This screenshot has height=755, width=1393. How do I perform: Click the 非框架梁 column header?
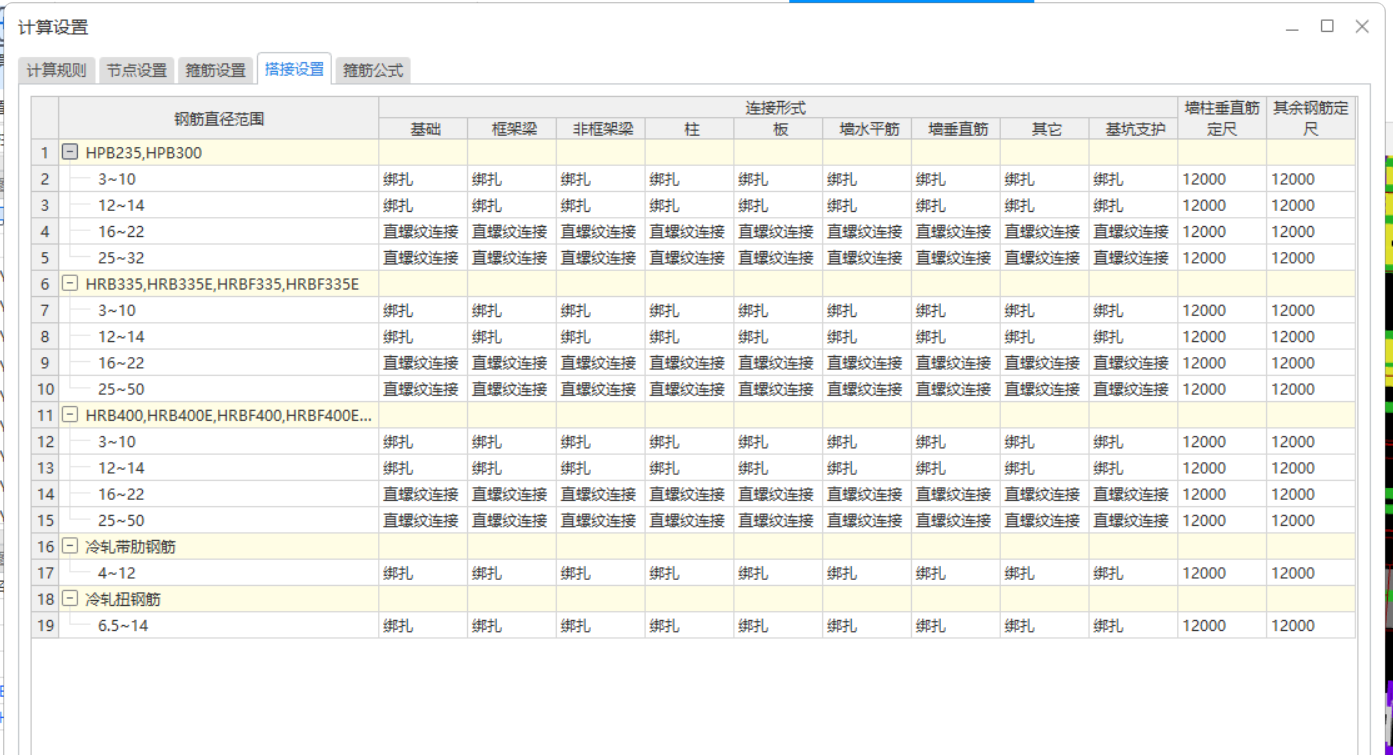[601, 129]
